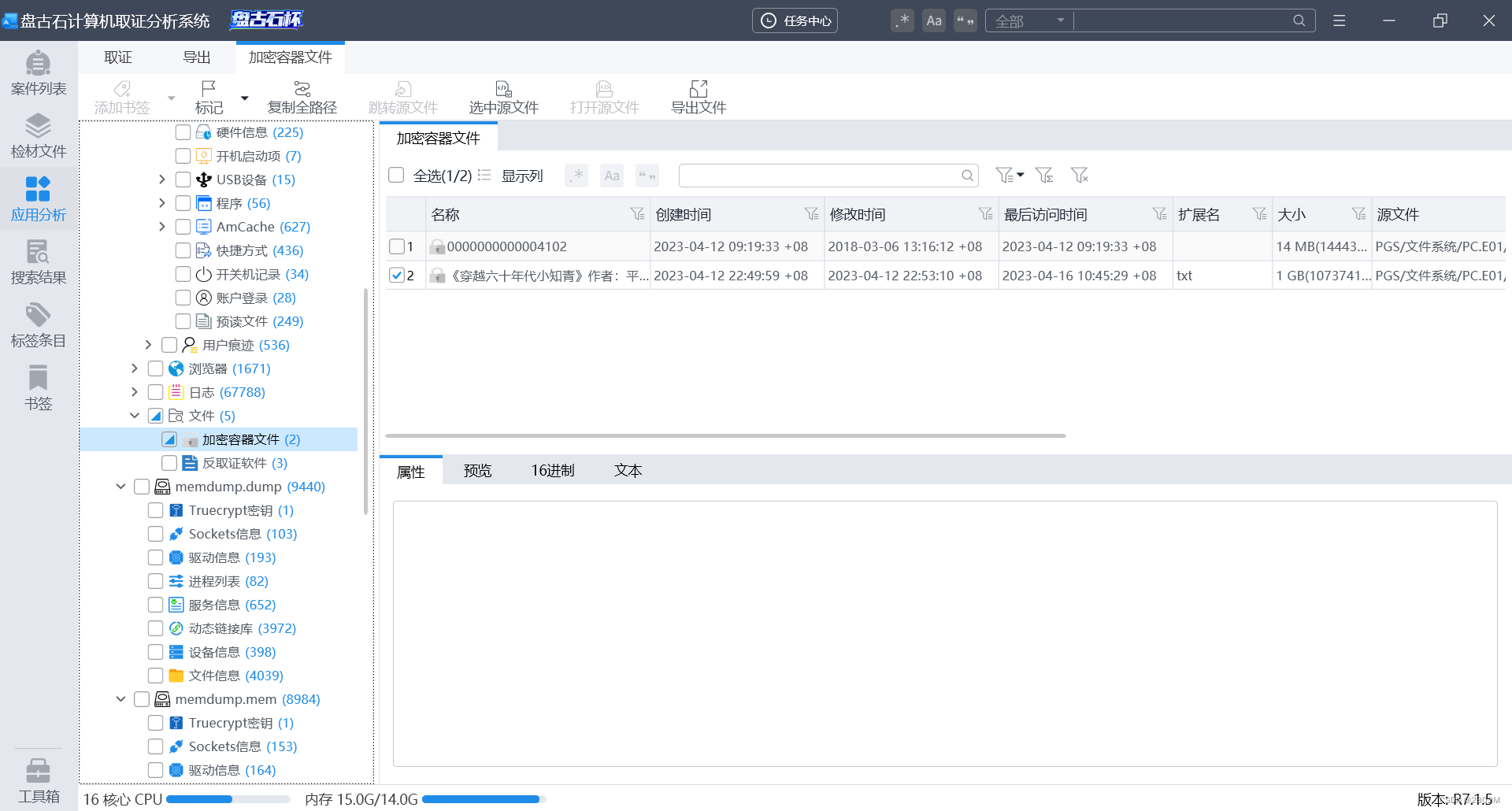Switch to the 取证 tab
This screenshot has height=811, width=1512.
[x=118, y=57]
